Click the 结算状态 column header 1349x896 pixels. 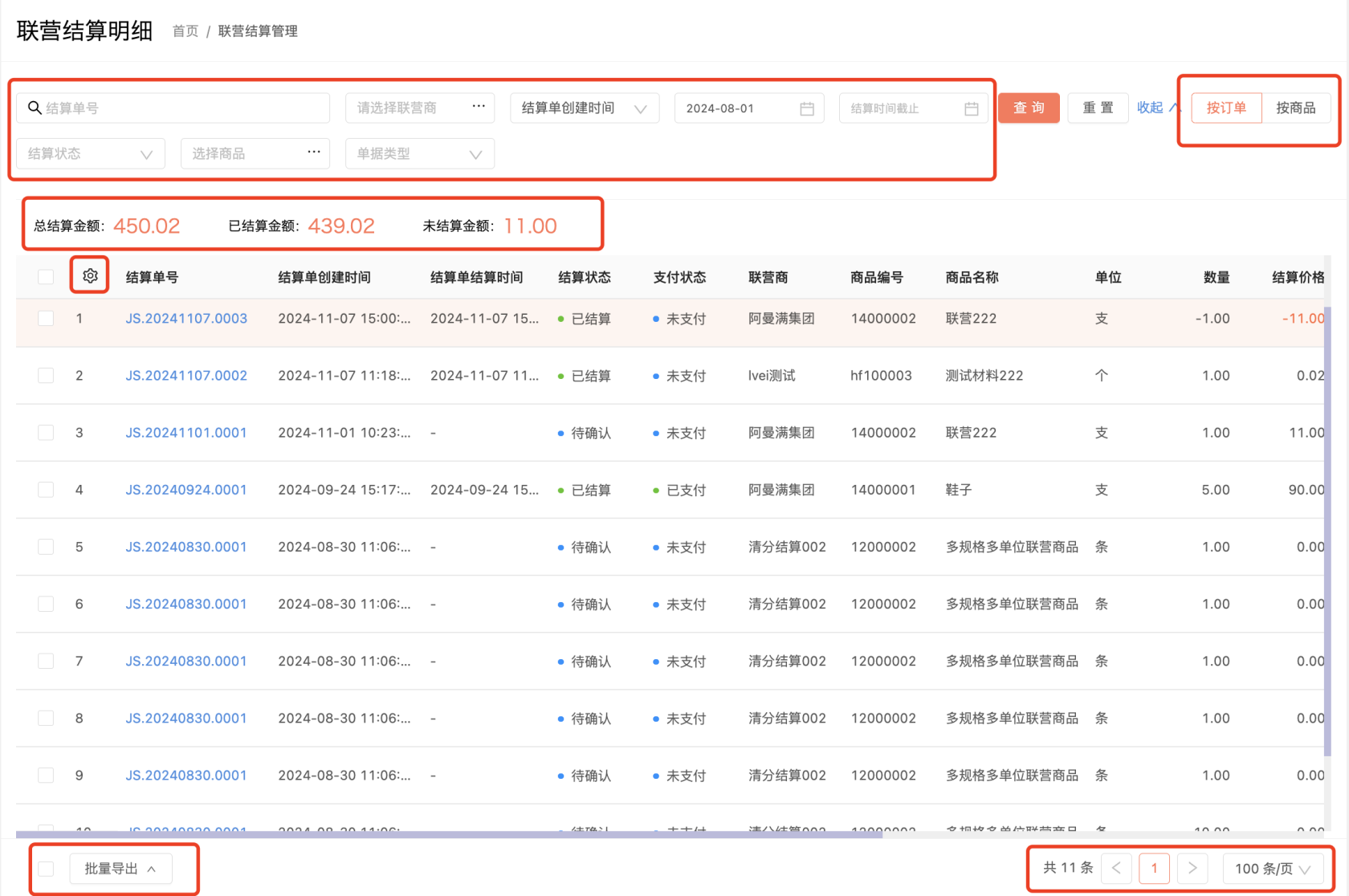coord(585,277)
